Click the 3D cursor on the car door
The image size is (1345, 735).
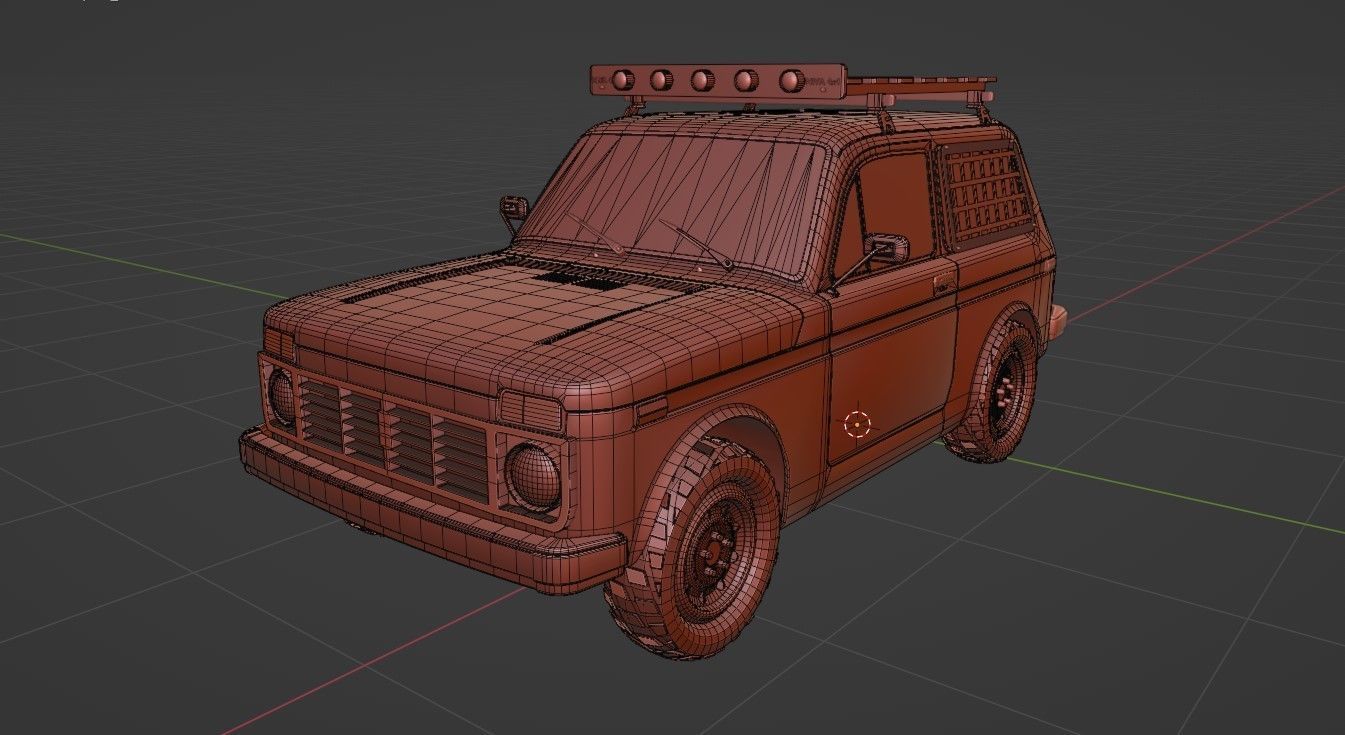pyautogui.click(x=858, y=424)
